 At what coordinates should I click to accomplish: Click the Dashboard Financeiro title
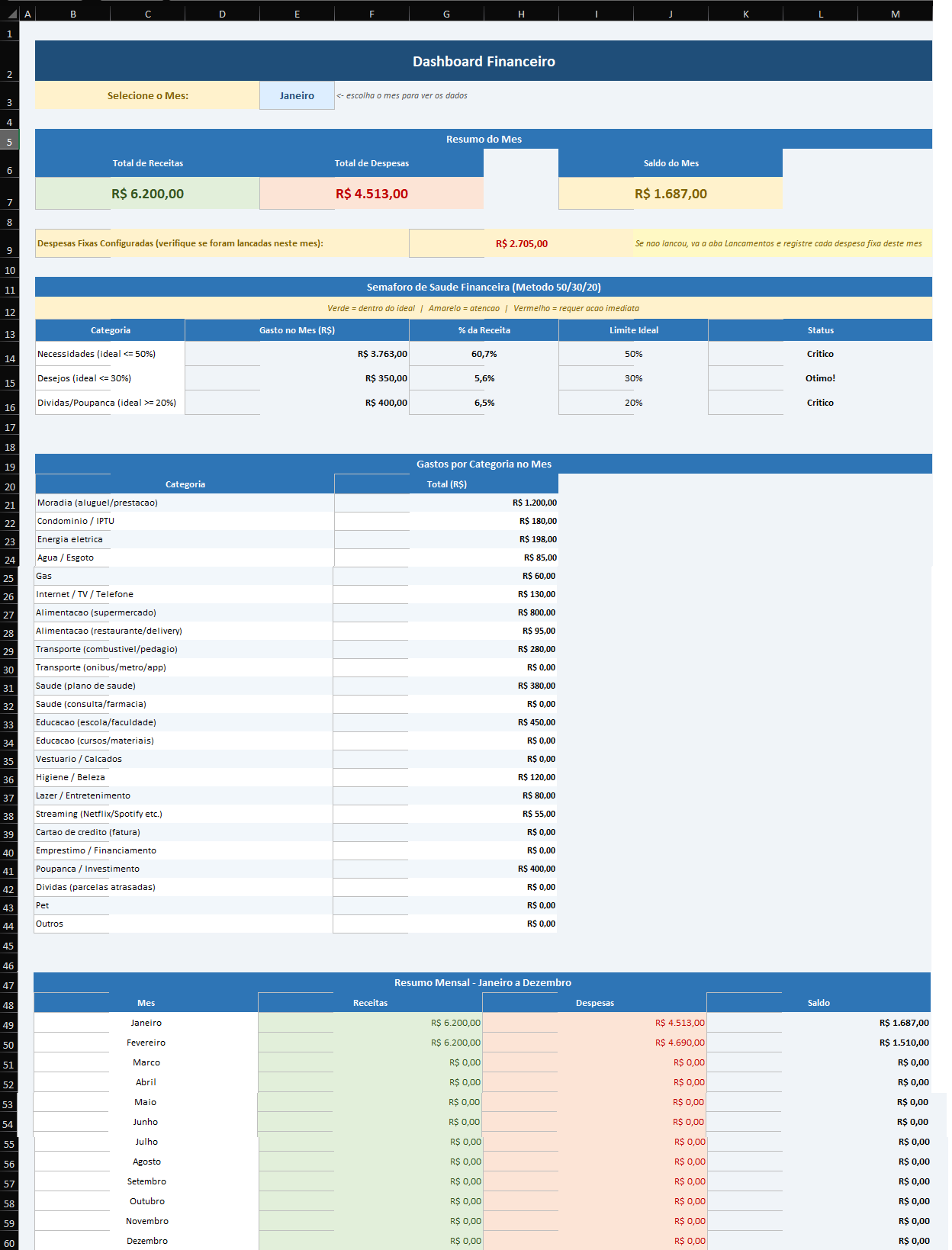tap(484, 61)
